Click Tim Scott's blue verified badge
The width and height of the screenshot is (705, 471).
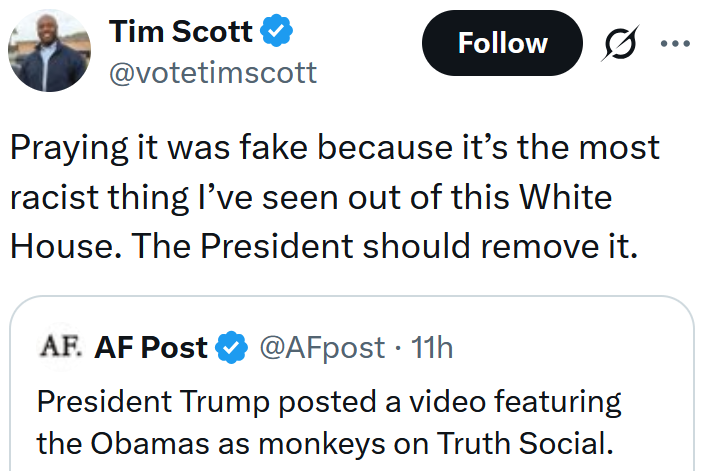[277, 31]
